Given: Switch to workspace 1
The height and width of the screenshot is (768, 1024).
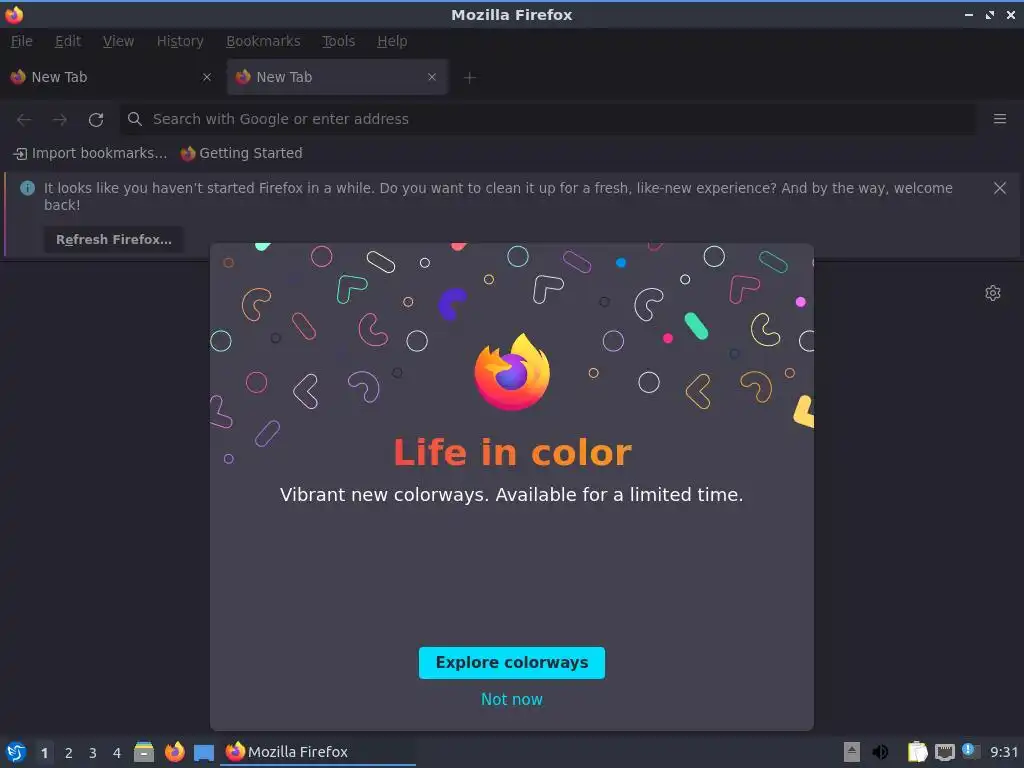Looking at the screenshot, I should click(x=44, y=753).
